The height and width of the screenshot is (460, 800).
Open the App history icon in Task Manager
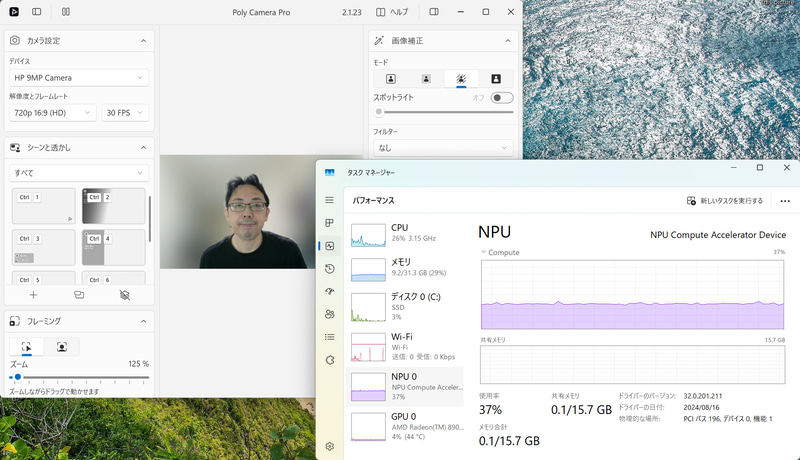pyautogui.click(x=330, y=269)
